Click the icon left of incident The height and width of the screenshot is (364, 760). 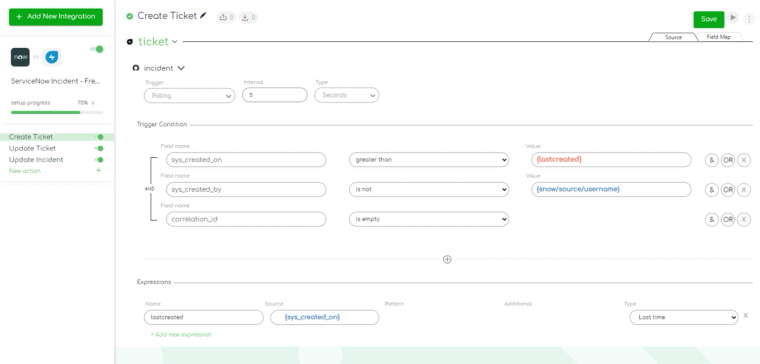136,68
